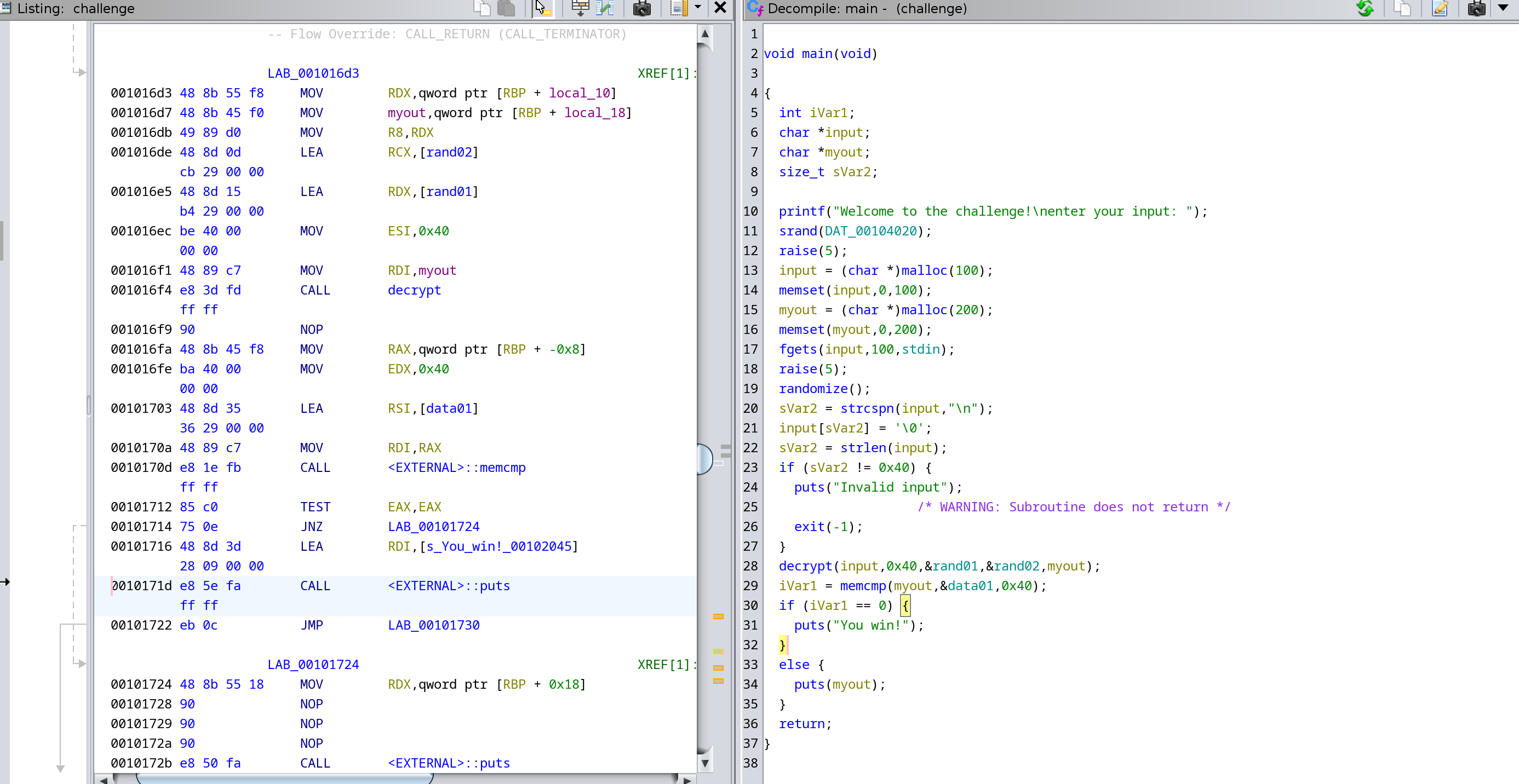Take a snapshot of the Listing window
1519x784 pixels.
641,8
